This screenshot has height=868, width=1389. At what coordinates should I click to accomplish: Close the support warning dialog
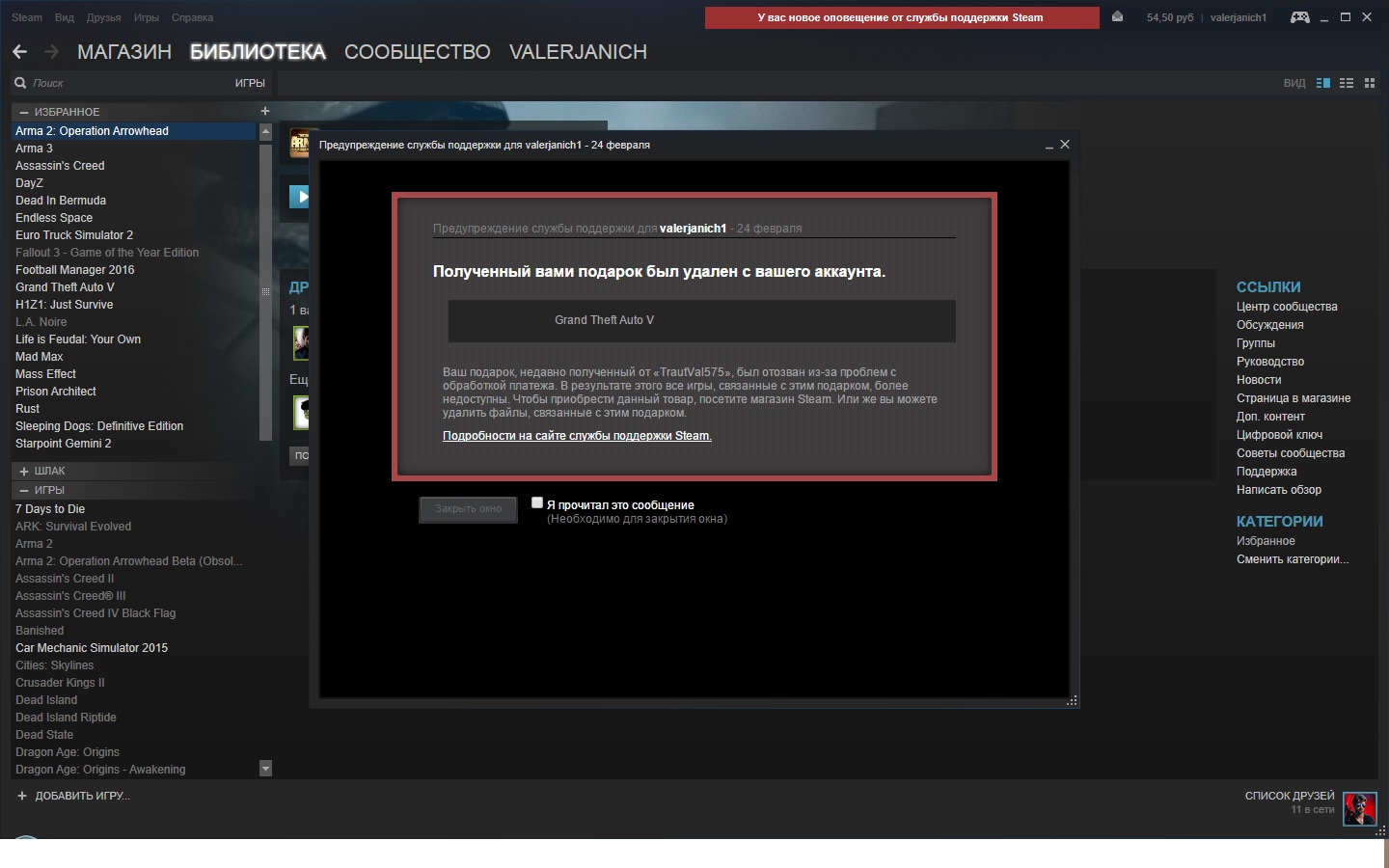1065,144
